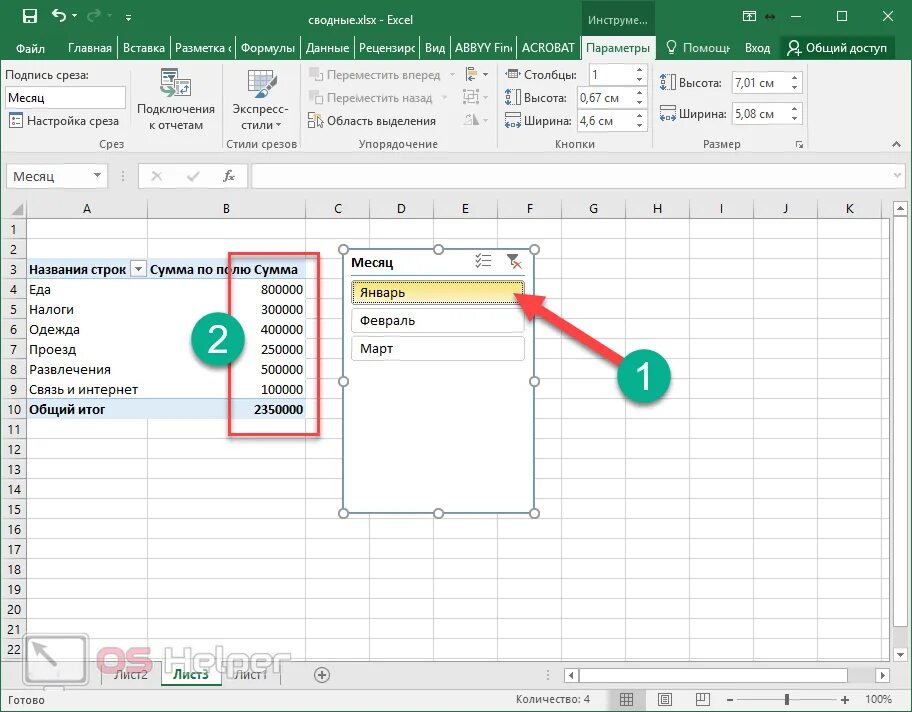Switch to sheet tab Лист3
Screen dimensions: 912x712
(191, 675)
